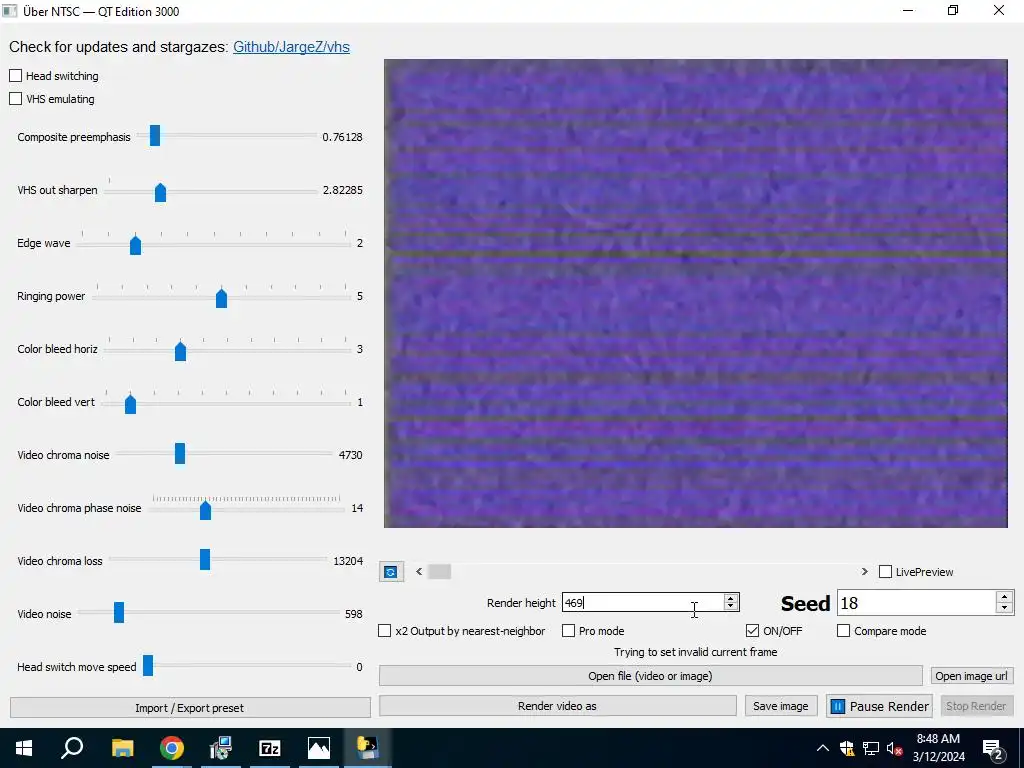The height and width of the screenshot is (768, 1024).
Task: Uncheck the ON/OFF checkbox
Action: coord(752,631)
